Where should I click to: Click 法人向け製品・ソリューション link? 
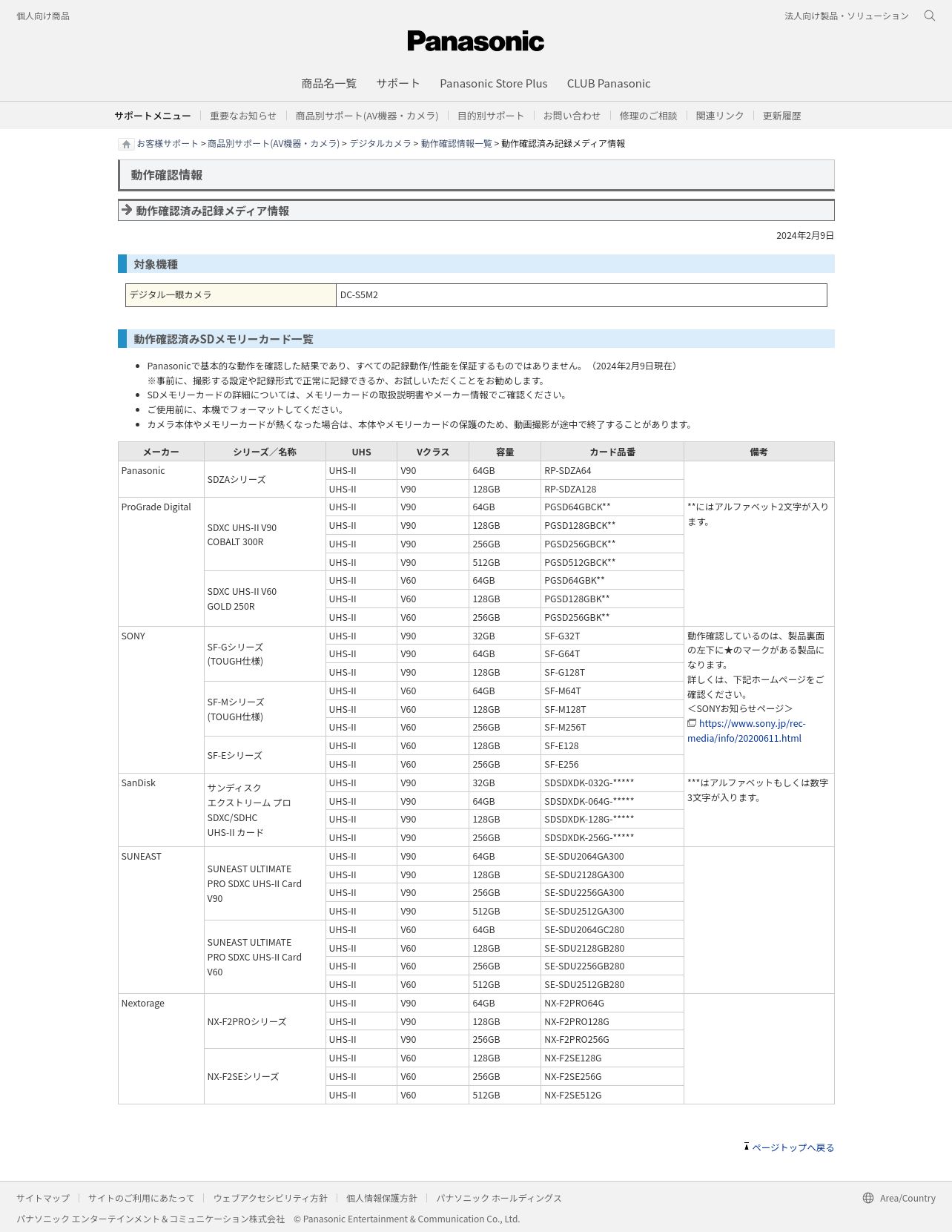(847, 16)
